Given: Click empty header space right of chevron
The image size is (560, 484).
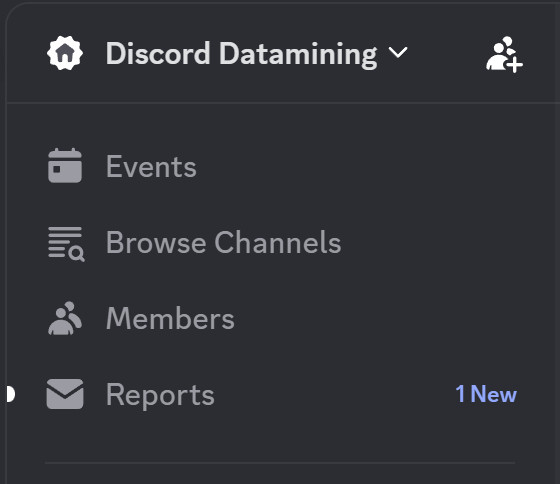Looking at the screenshot, I should [446, 54].
